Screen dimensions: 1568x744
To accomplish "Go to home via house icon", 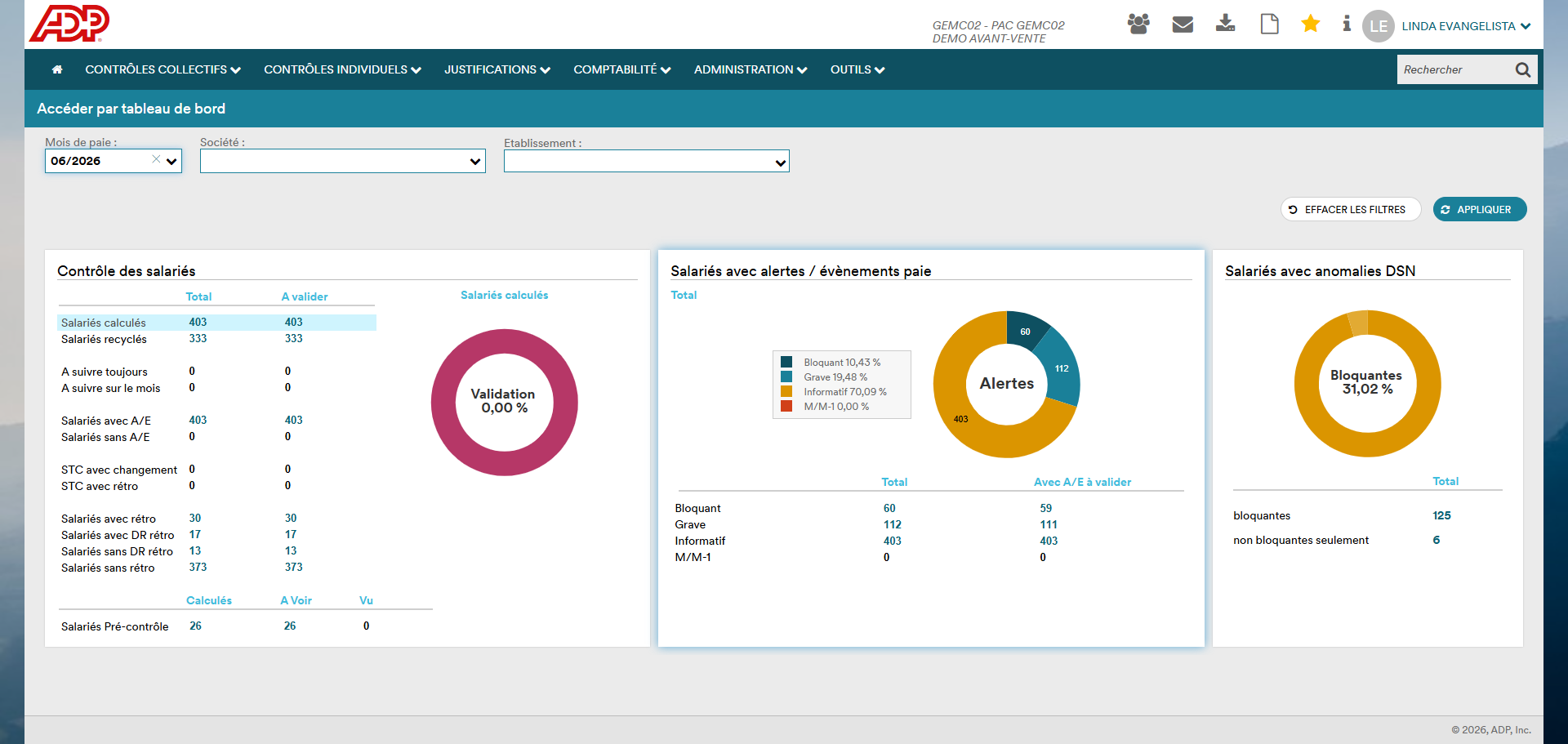I will pyautogui.click(x=57, y=69).
